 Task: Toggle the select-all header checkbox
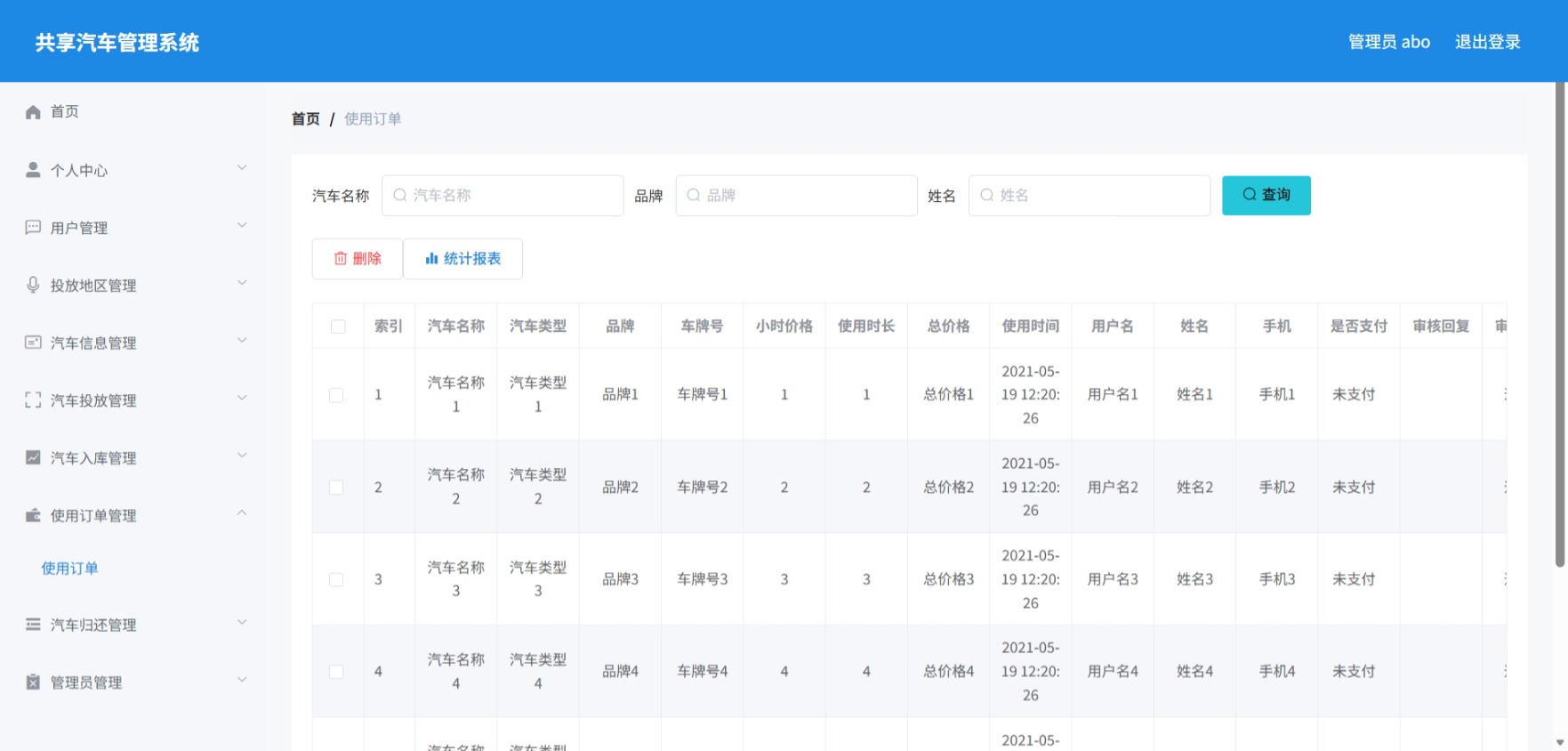338,327
